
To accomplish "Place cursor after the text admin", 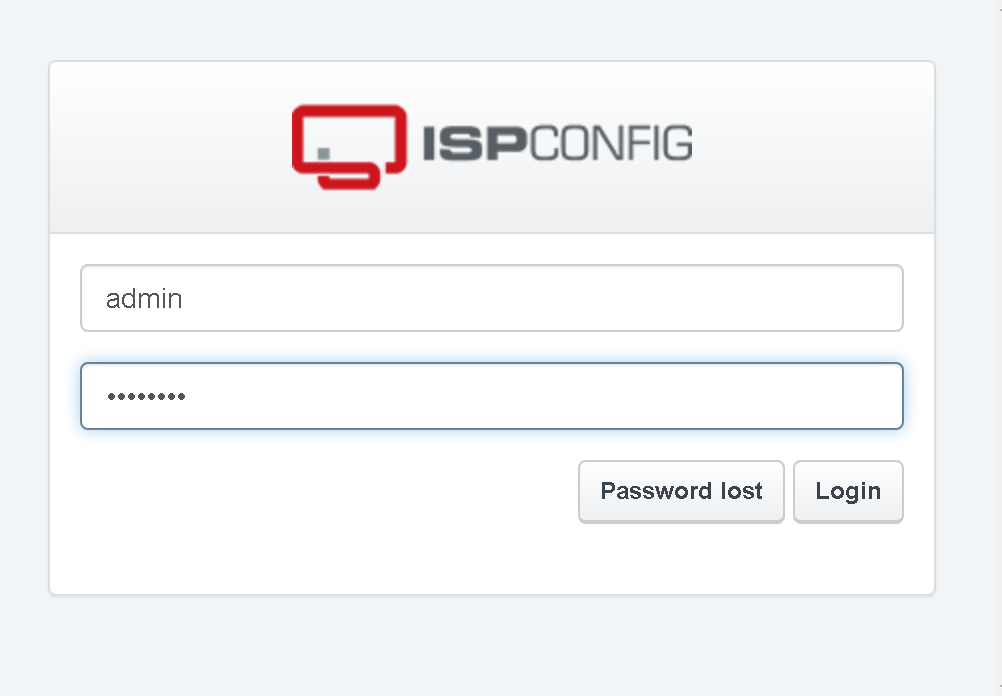I will (x=183, y=299).
